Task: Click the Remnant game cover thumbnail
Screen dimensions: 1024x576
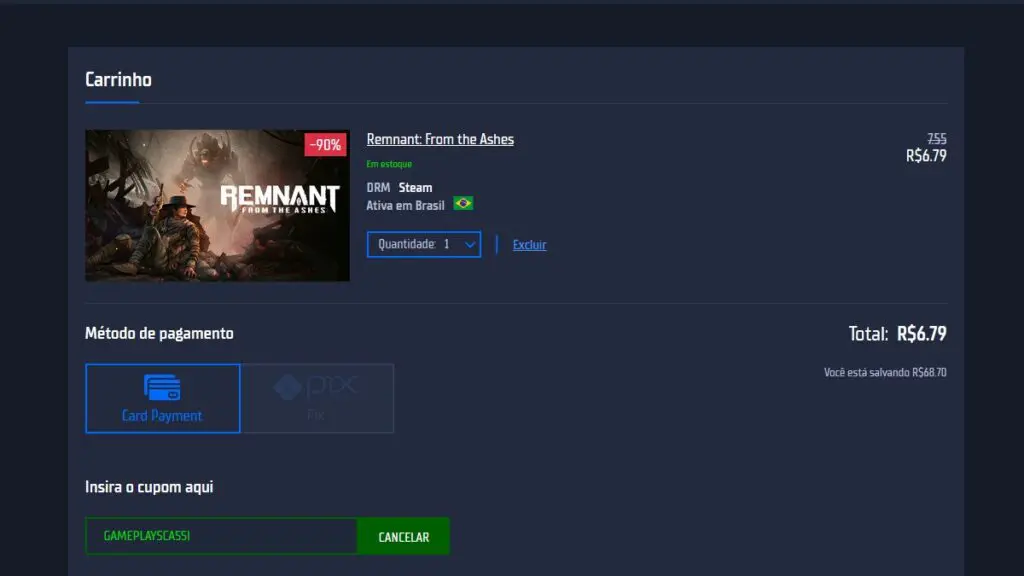Action: 217,205
